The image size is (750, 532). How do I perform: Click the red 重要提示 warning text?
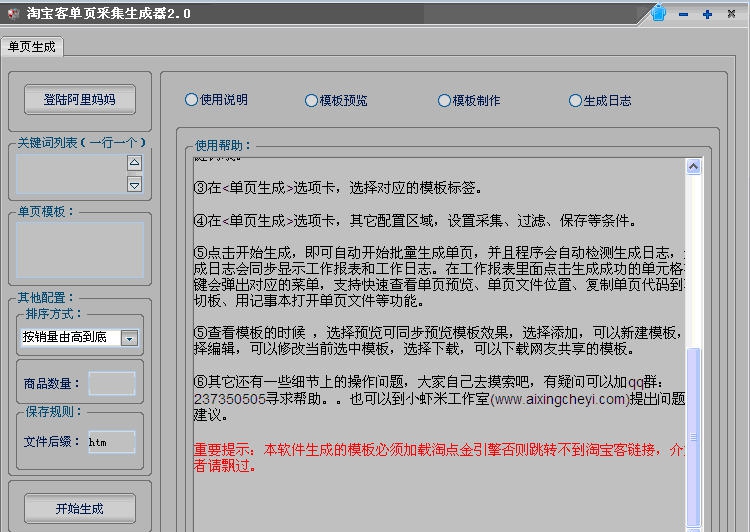tap(440, 457)
